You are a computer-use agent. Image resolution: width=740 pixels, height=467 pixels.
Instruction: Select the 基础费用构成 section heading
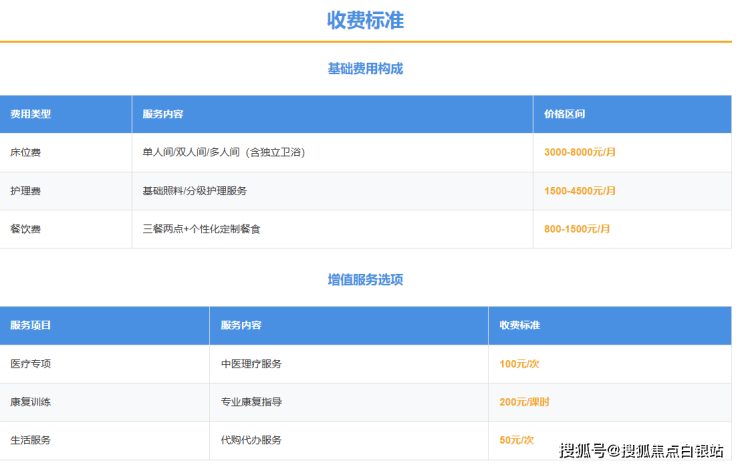click(365, 69)
